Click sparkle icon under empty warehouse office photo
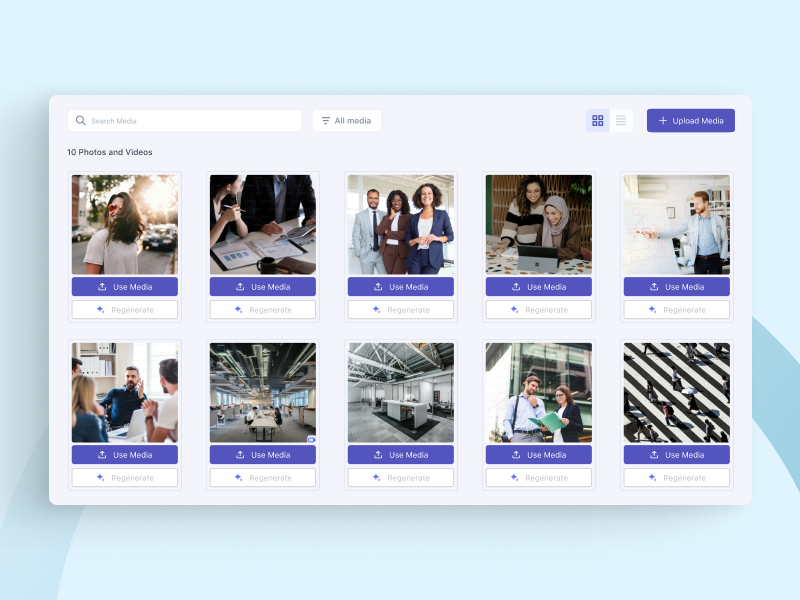 [377, 478]
